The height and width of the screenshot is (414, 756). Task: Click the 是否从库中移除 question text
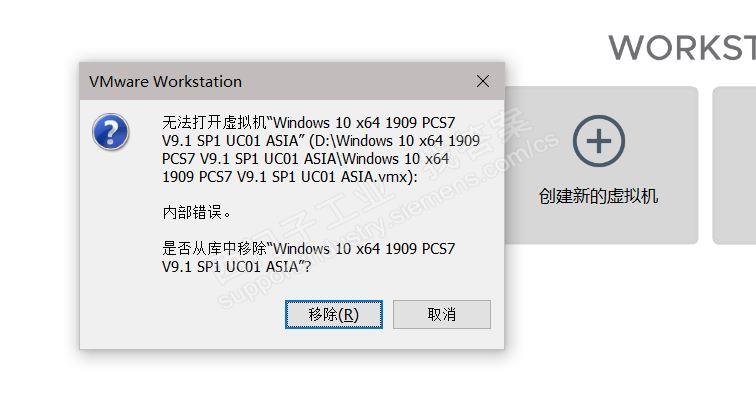[216, 249]
